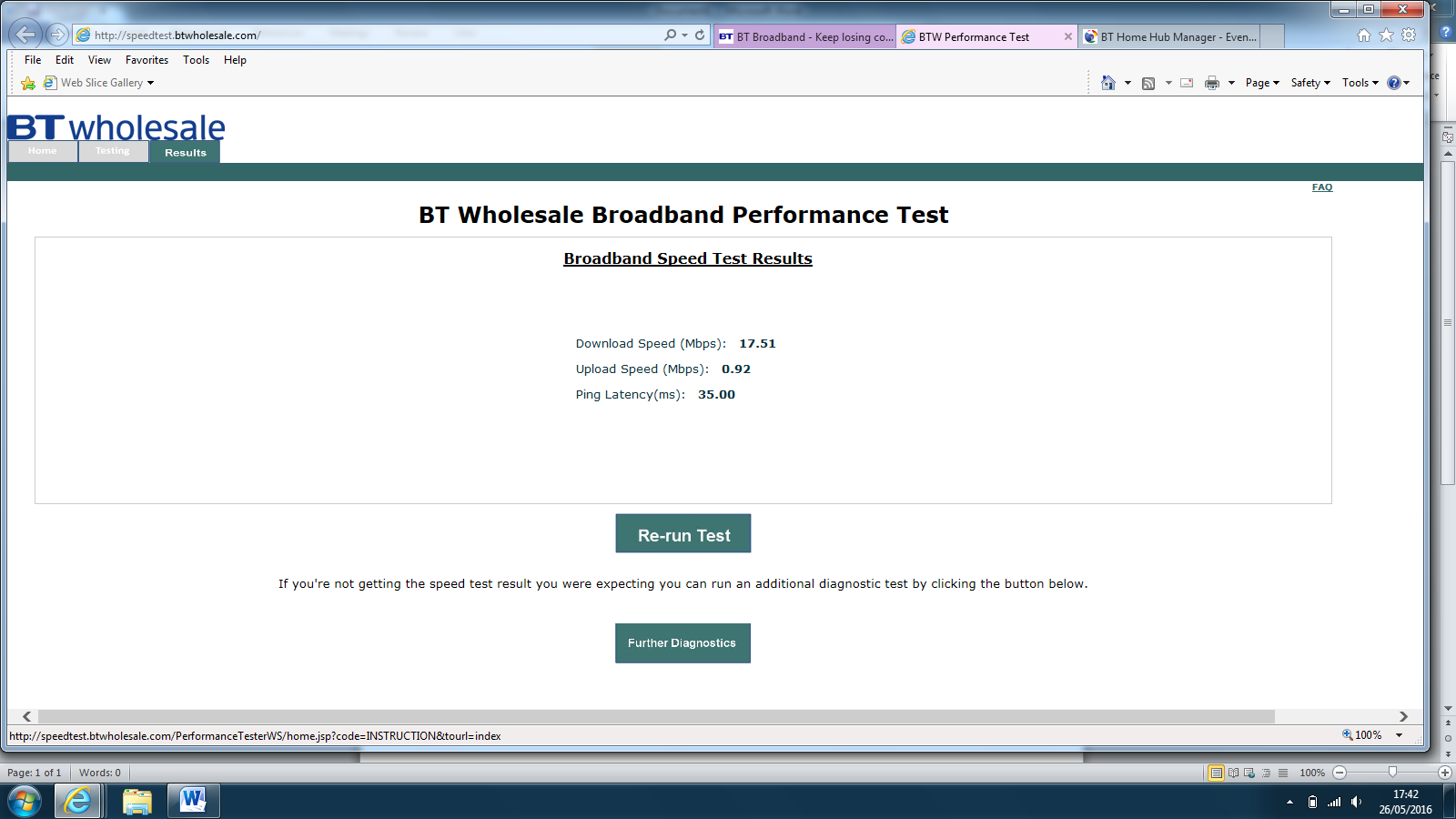Switch to Full Screen Reading view
The image size is (1456, 819).
1232,773
